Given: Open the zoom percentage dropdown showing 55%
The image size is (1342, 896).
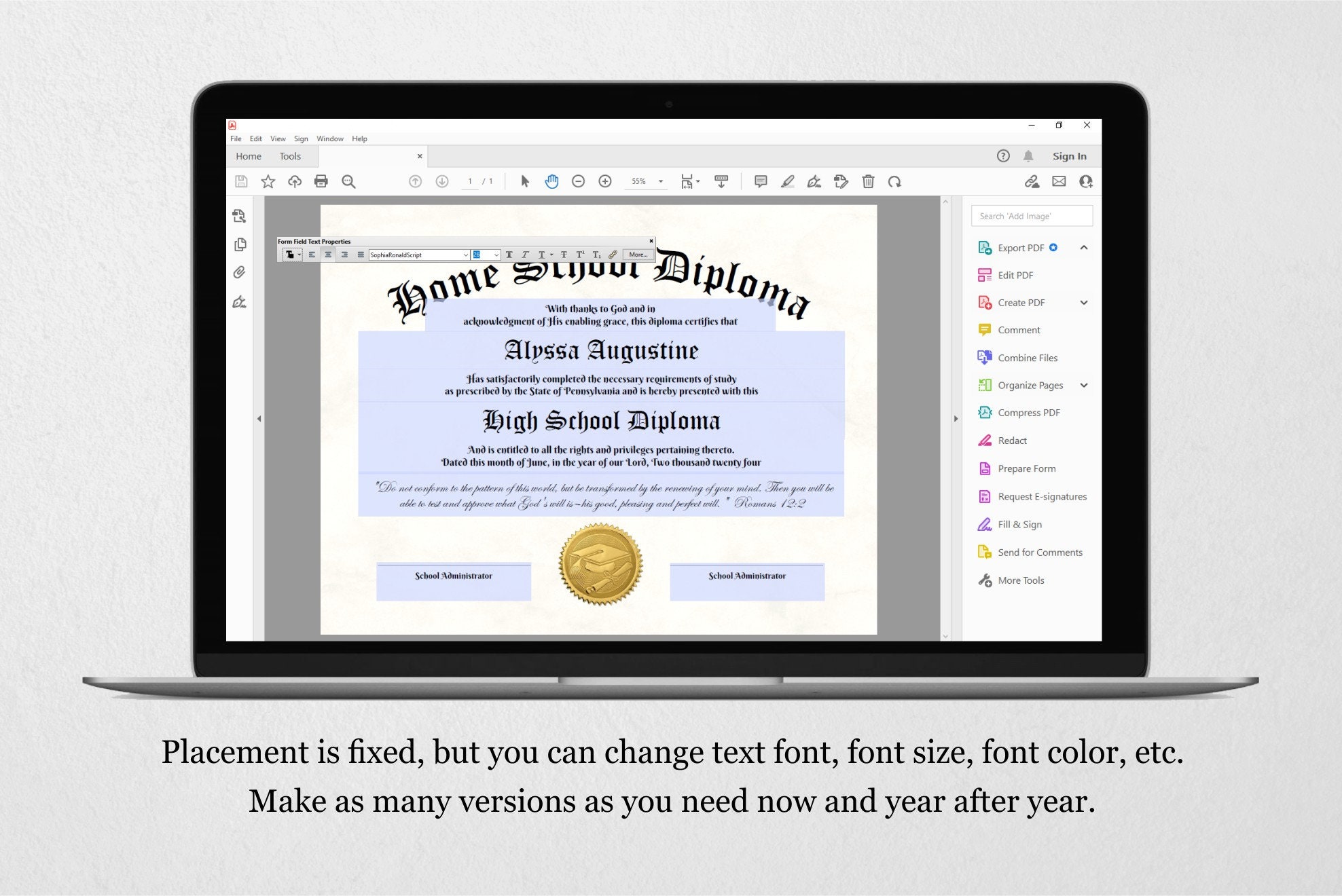Looking at the screenshot, I should (x=660, y=181).
